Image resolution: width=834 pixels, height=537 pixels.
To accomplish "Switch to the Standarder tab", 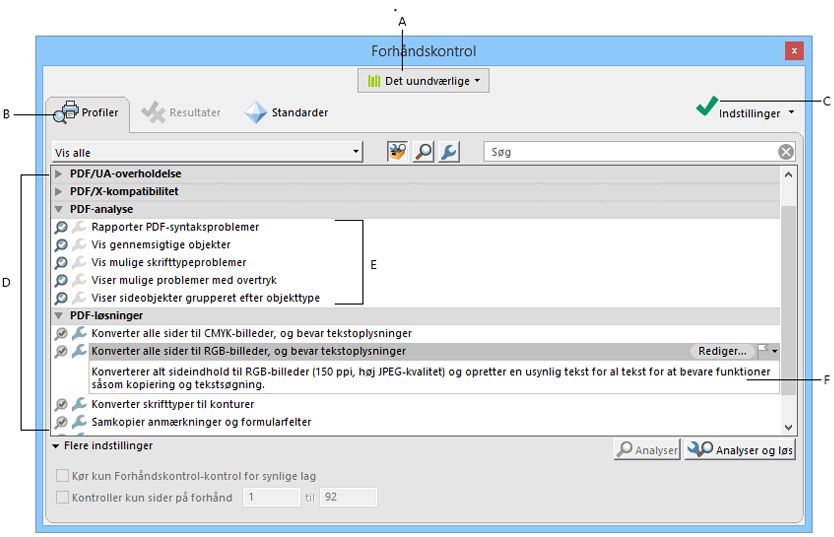I will 287,113.
